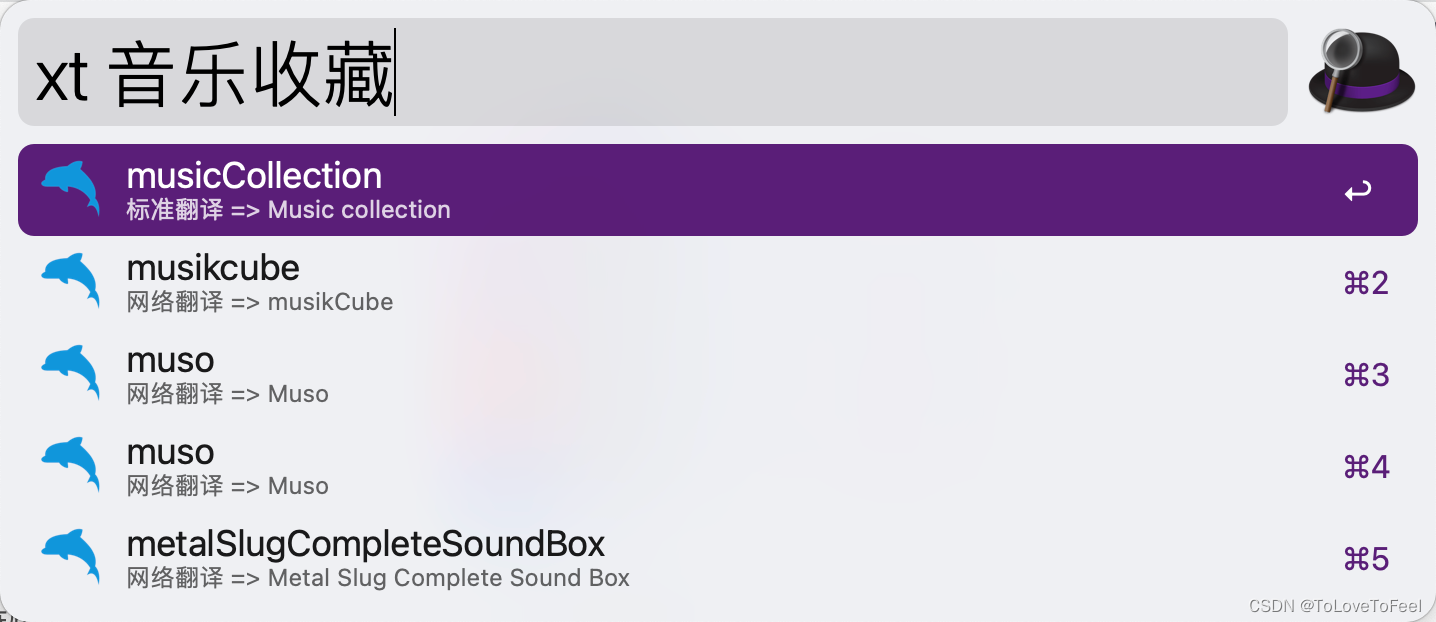The width and height of the screenshot is (1436, 622).
Task: Click the return arrow icon on highlighted row
Action: (x=1358, y=190)
